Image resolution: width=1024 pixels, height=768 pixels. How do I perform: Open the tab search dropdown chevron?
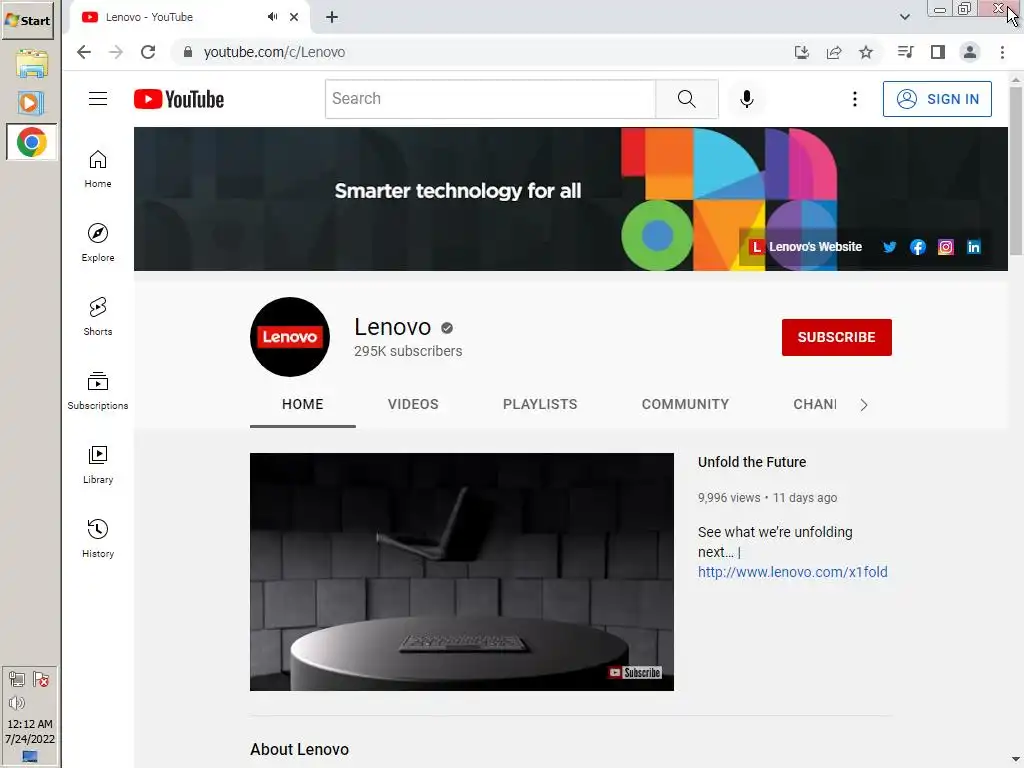(904, 17)
